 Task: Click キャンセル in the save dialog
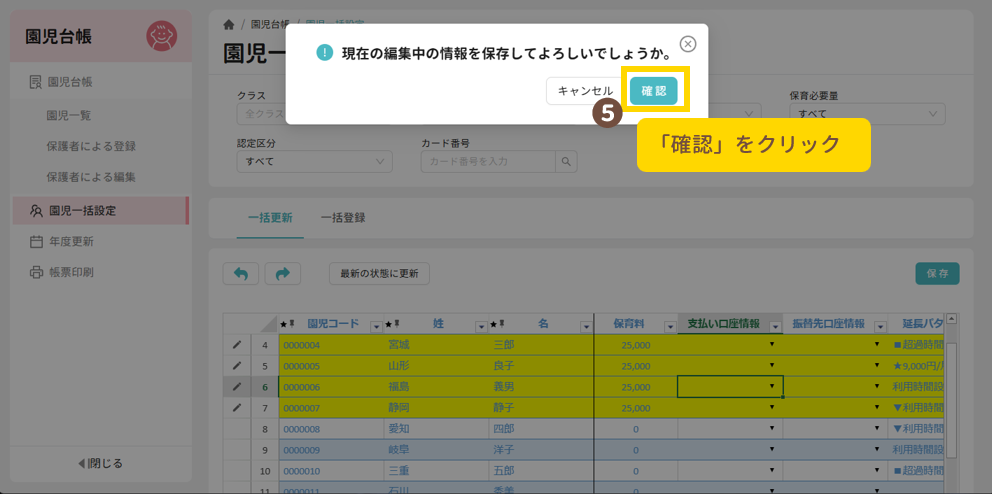(x=584, y=91)
